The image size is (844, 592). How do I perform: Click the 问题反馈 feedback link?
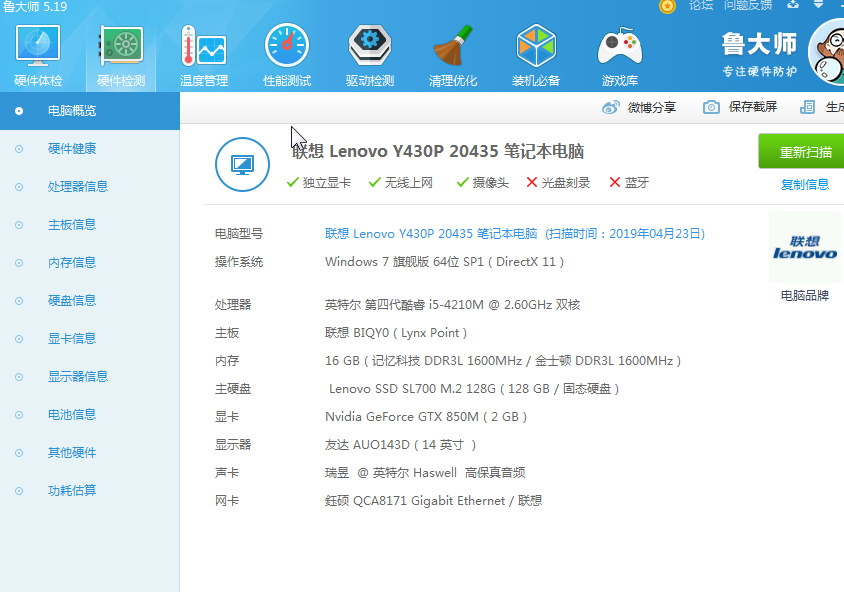748,5
